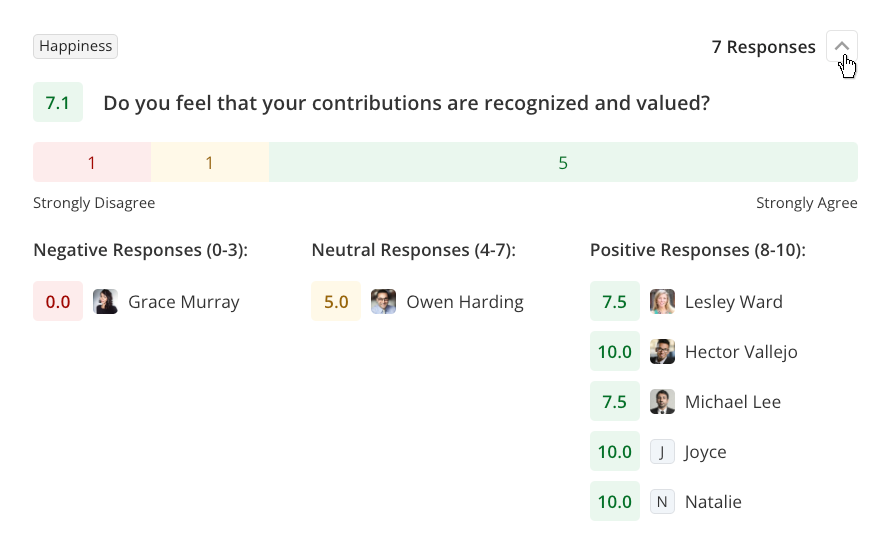The image size is (888, 551).
Task: Click Lesley Ward's profile picture
Action: pos(662,302)
